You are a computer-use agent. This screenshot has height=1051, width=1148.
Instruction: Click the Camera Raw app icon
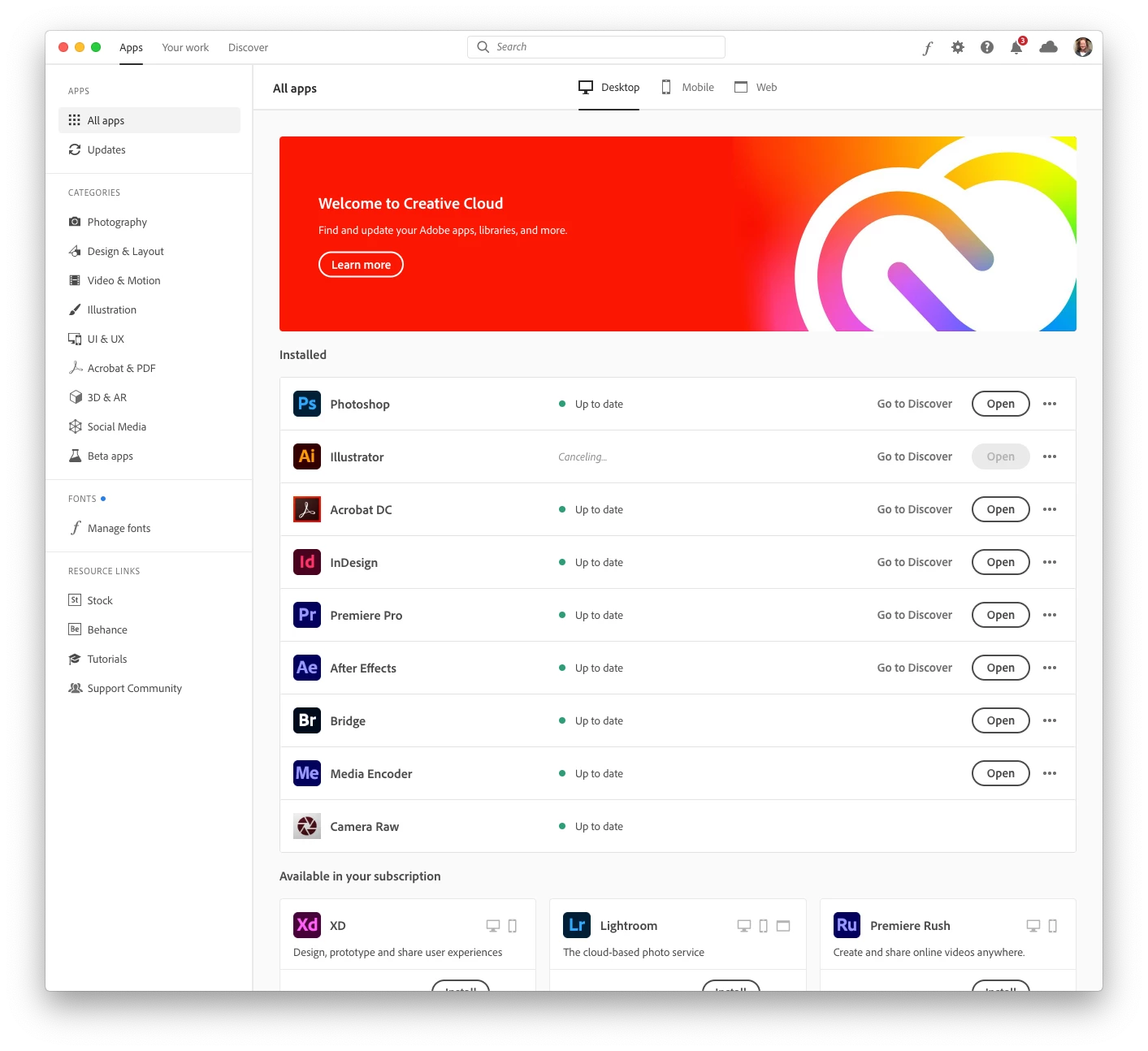(x=307, y=826)
